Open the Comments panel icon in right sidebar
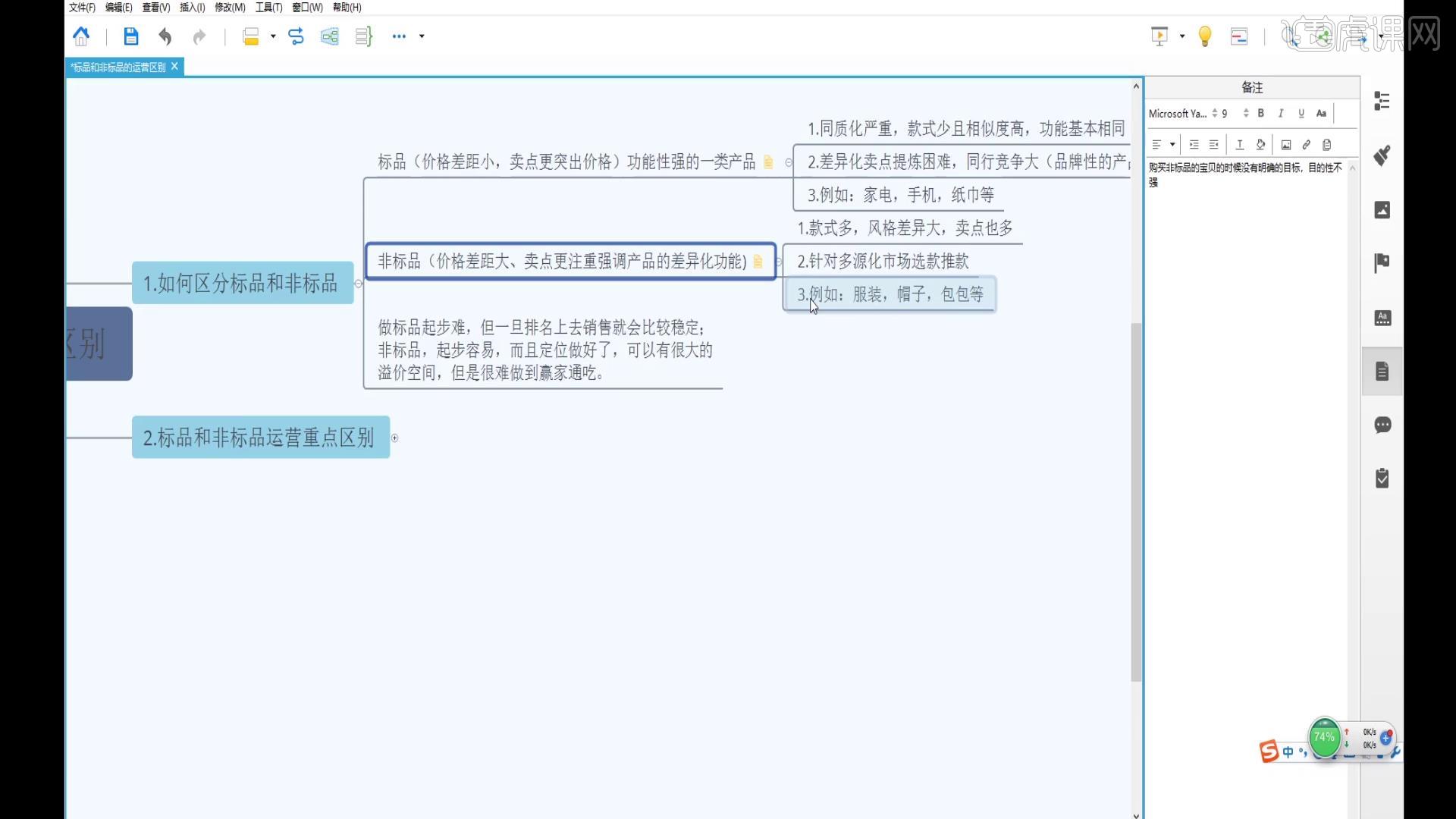 click(1384, 425)
